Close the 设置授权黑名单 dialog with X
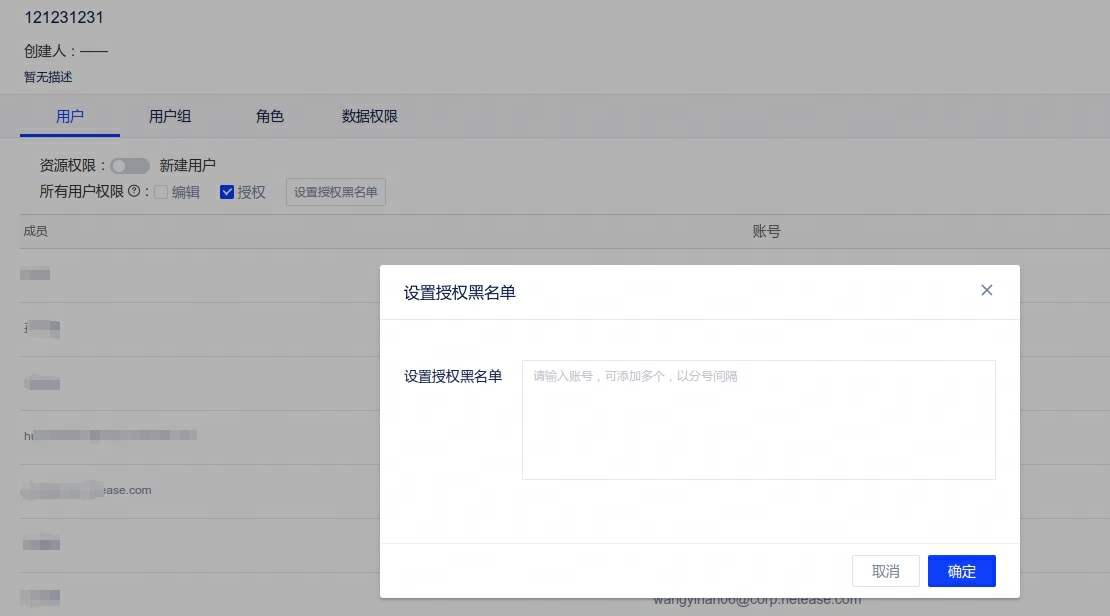The image size is (1110, 616). click(986, 290)
